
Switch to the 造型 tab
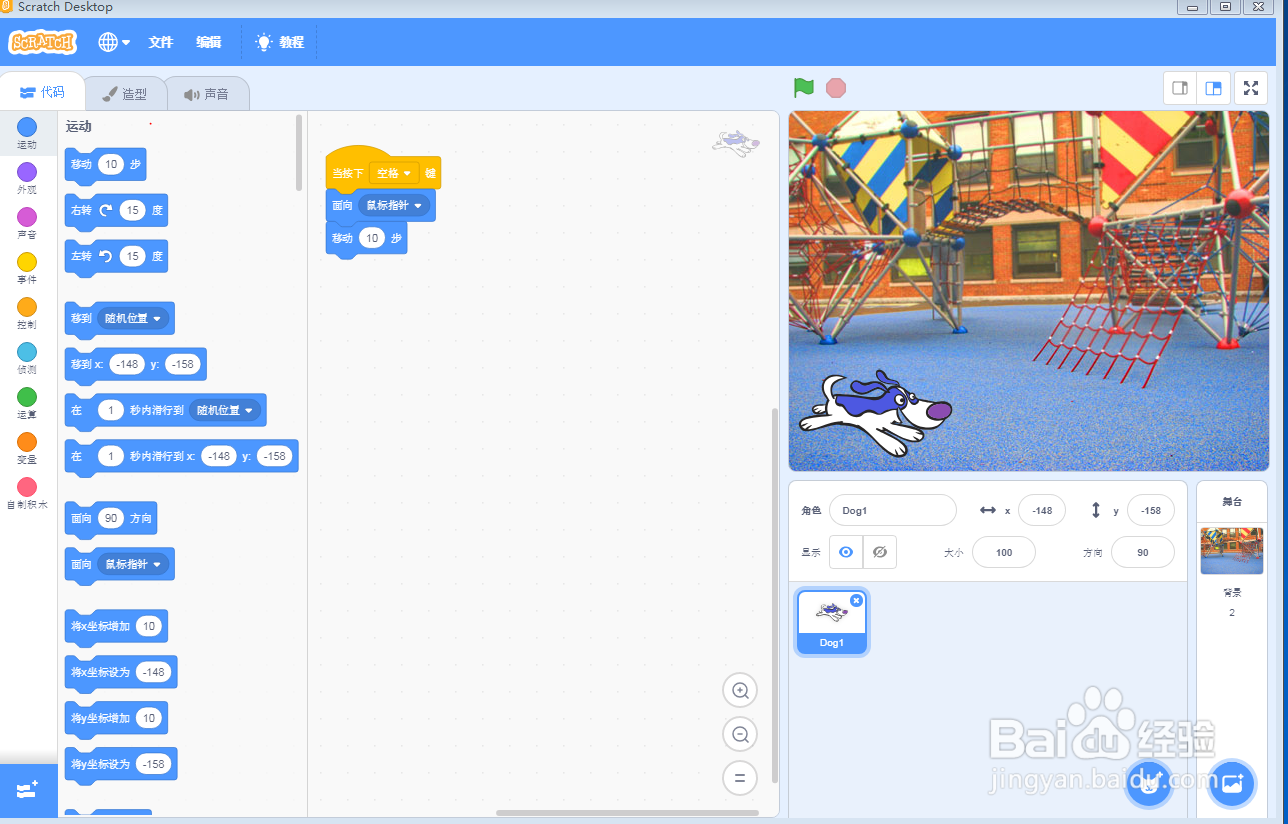tap(125, 94)
